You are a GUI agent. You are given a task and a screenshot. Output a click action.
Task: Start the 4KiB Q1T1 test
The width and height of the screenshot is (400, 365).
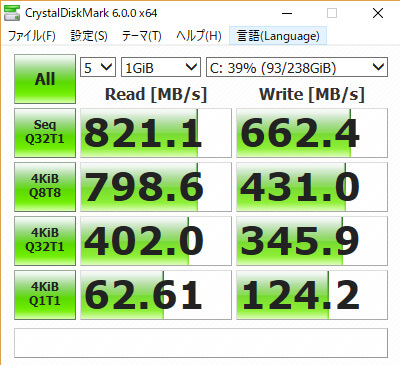[45, 295]
